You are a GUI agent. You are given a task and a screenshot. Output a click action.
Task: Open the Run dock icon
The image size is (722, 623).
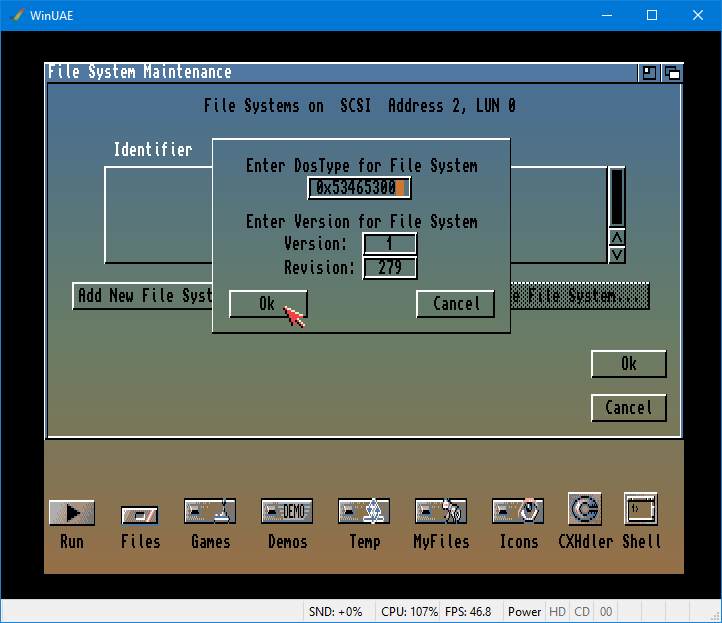click(x=71, y=513)
